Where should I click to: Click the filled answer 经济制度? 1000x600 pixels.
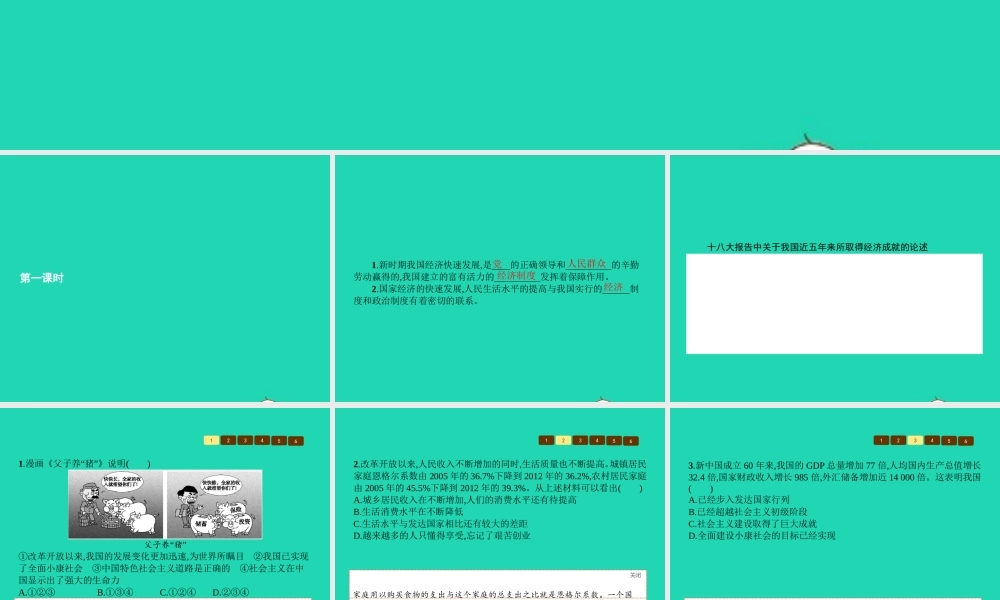click(x=516, y=276)
